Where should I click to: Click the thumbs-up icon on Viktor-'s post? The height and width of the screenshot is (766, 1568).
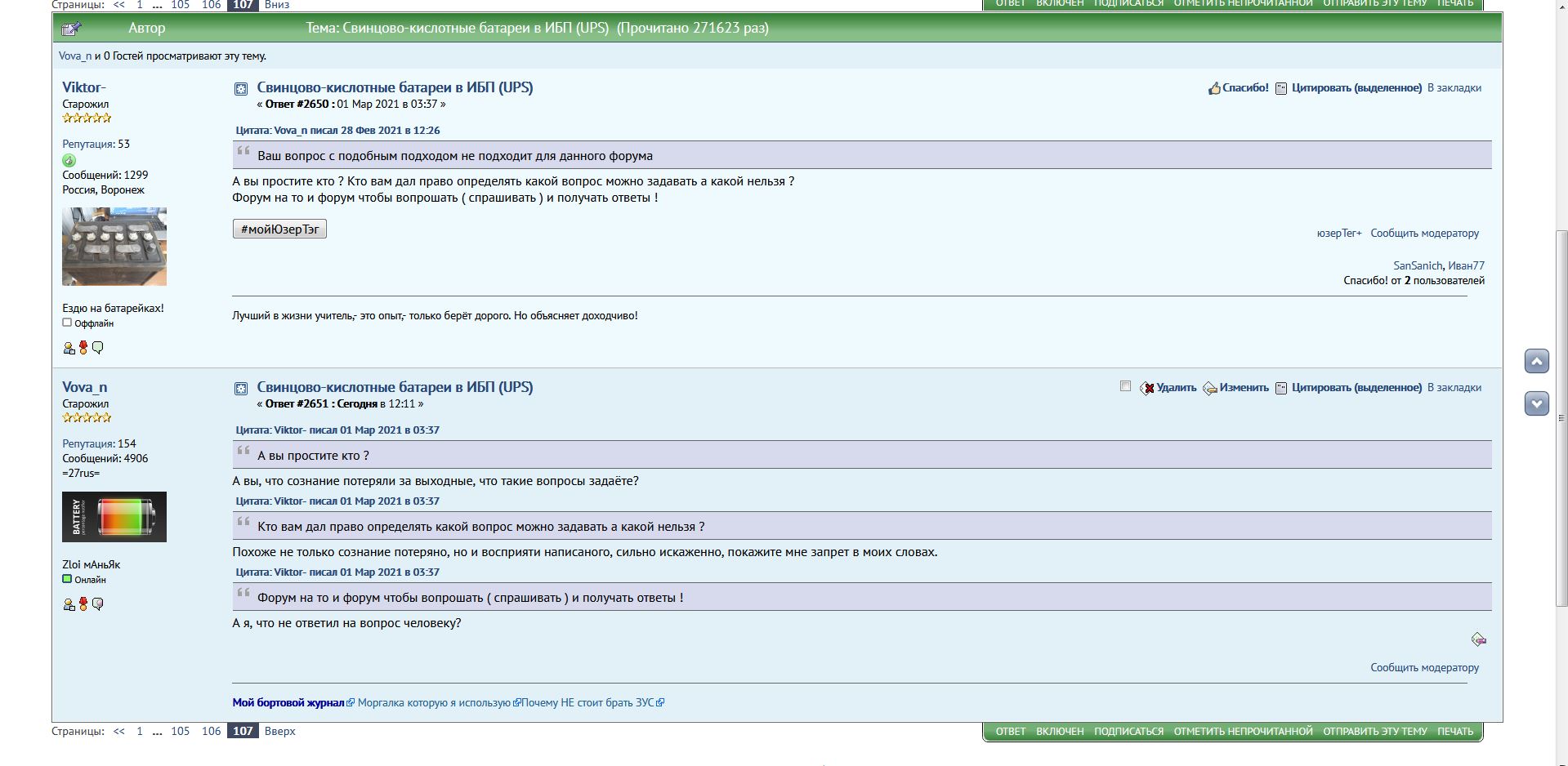point(1214,88)
